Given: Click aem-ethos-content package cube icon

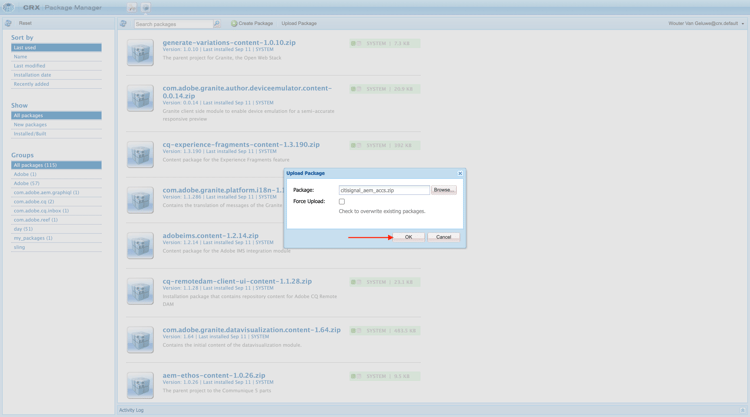Looking at the screenshot, I should coord(140,385).
